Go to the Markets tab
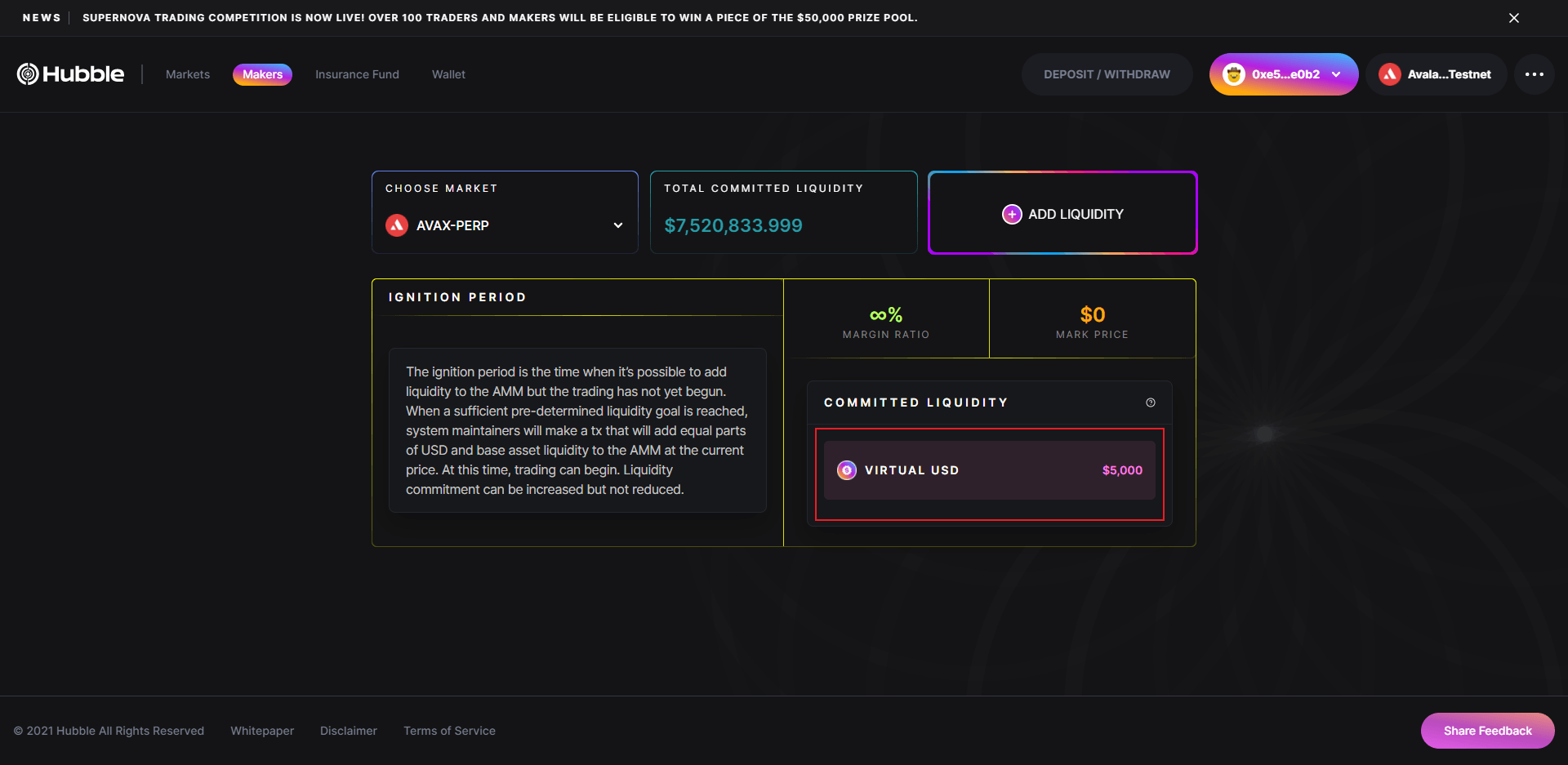 (188, 74)
